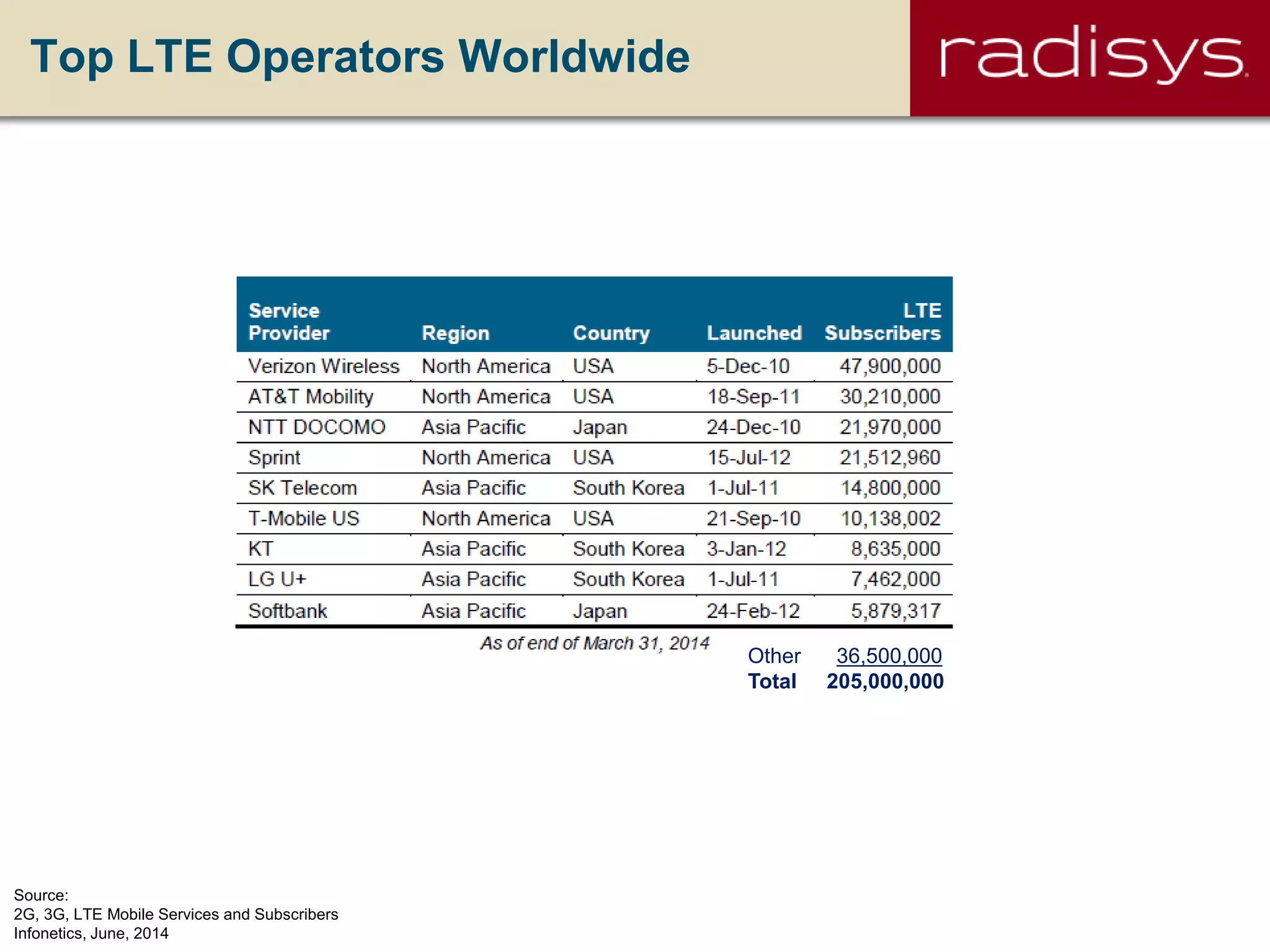Viewport: 1270px width, 952px height.
Task: Click the bold 'Total' label
Action: 772,681
